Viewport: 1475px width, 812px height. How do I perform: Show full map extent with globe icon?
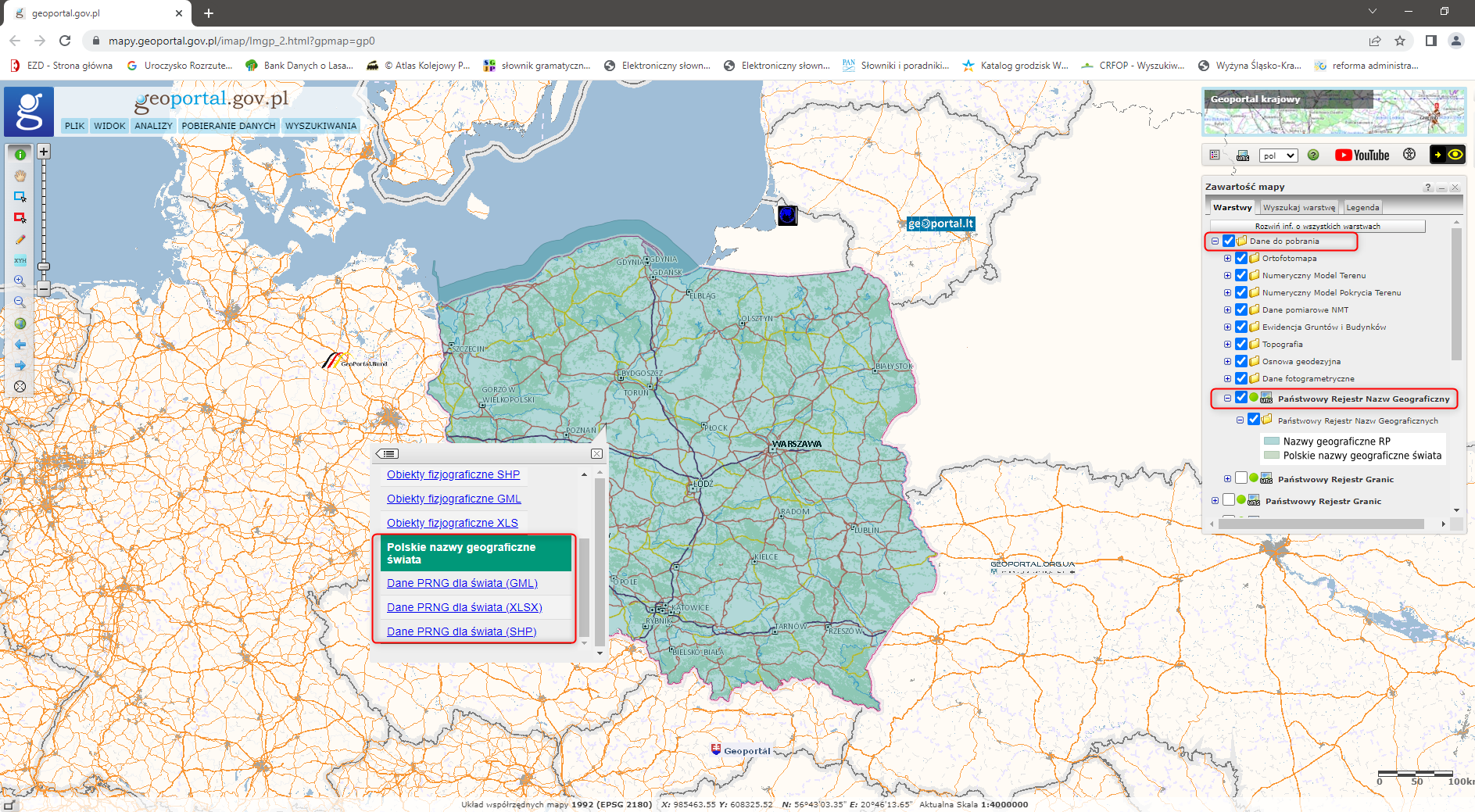pyautogui.click(x=20, y=324)
